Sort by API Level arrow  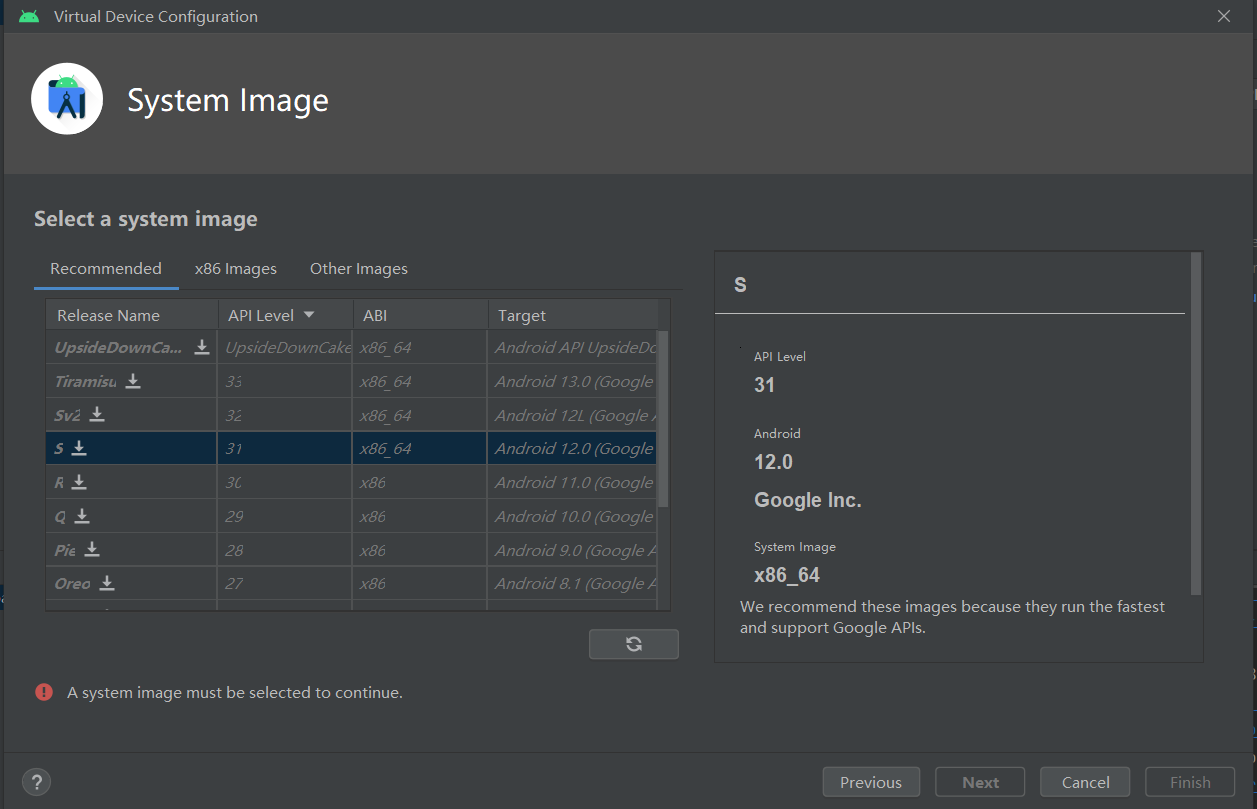point(309,315)
